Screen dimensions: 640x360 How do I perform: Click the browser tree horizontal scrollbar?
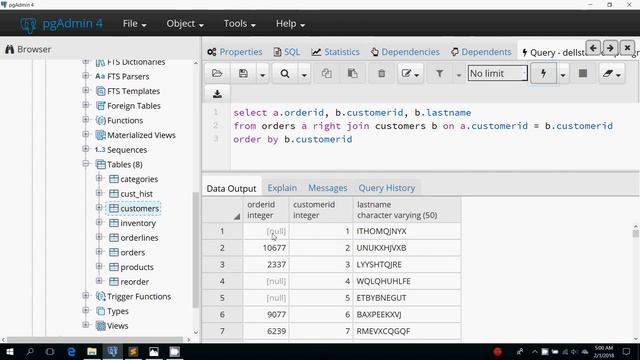(95, 340)
